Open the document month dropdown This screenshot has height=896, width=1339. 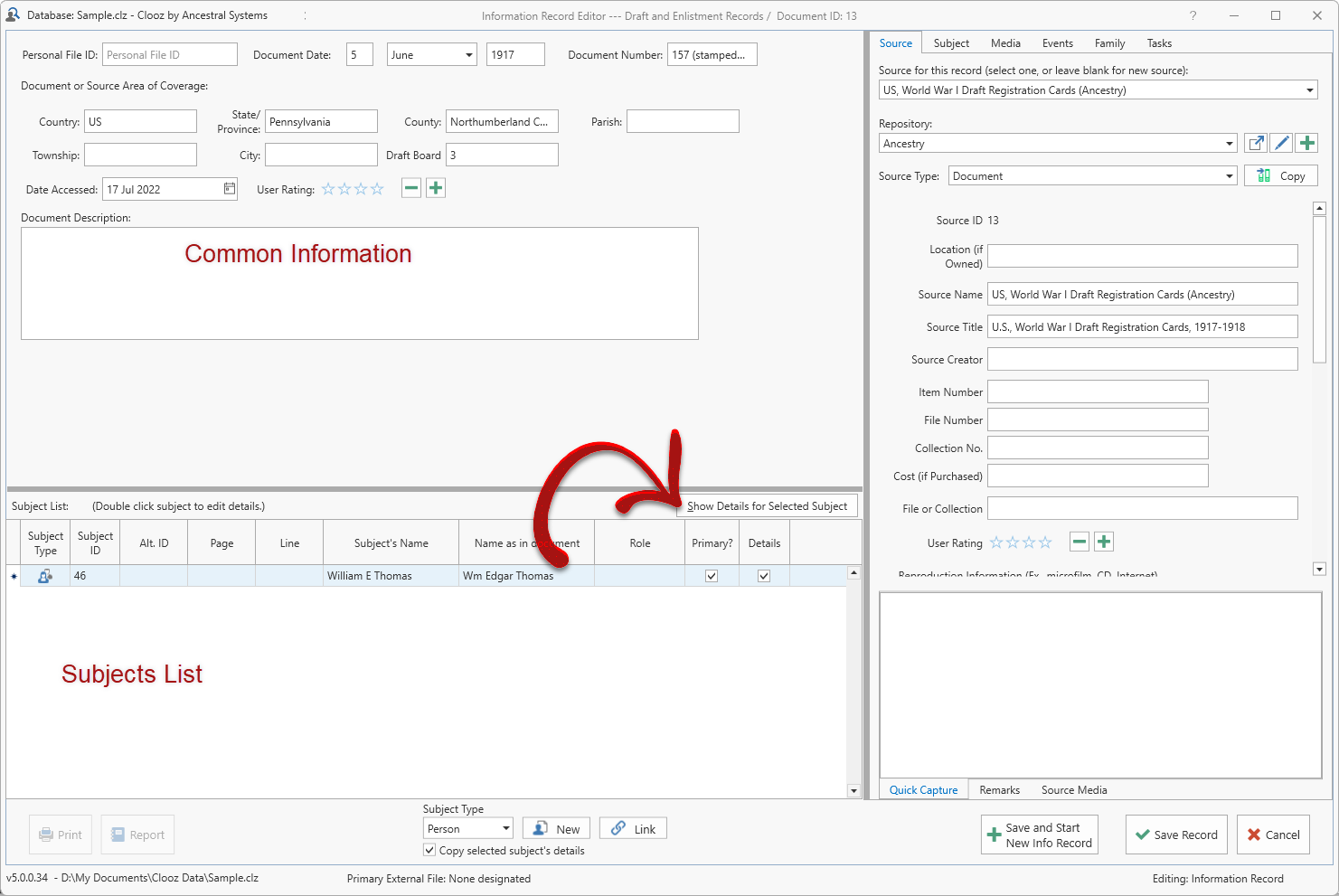pyautogui.click(x=468, y=55)
